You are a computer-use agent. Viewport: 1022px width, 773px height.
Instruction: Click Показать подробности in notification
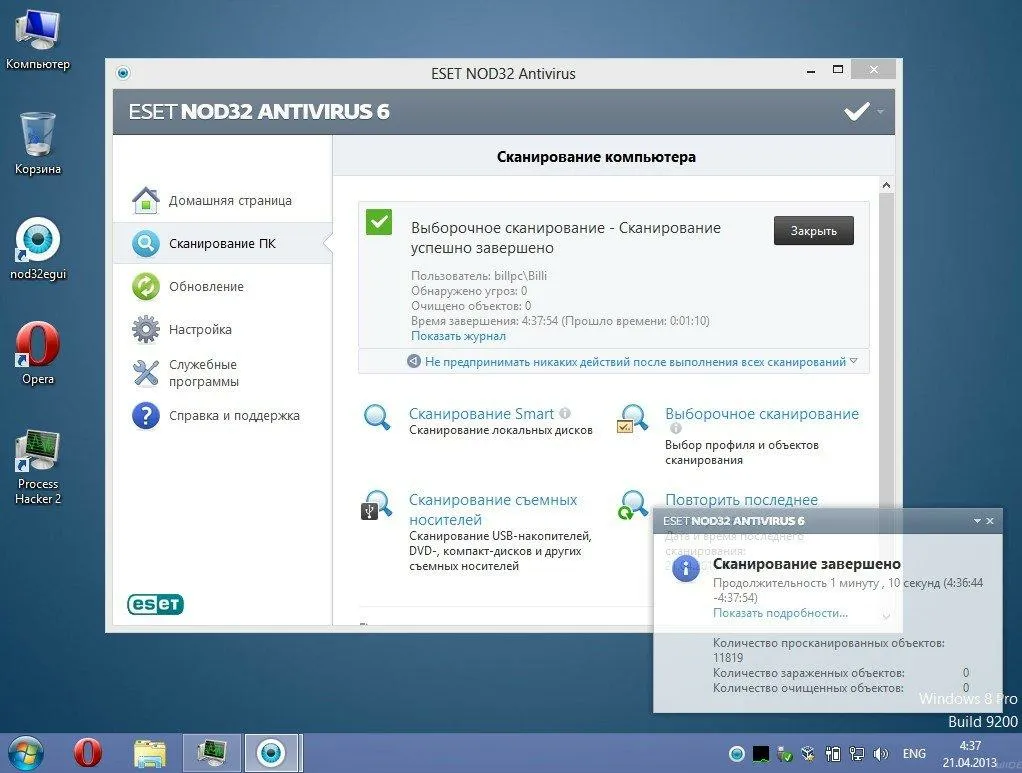(x=779, y=613)
